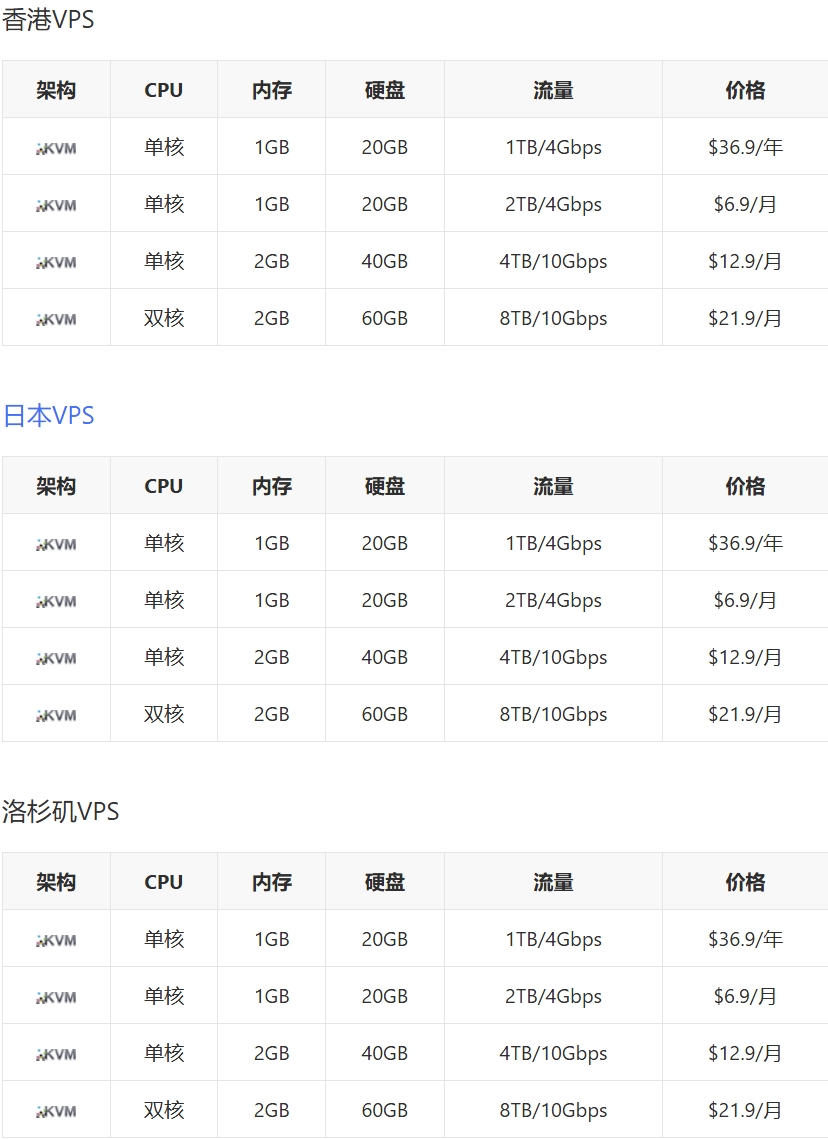Click KVM icon in 香港VPS $6.9/月 row

pos(56,206)
